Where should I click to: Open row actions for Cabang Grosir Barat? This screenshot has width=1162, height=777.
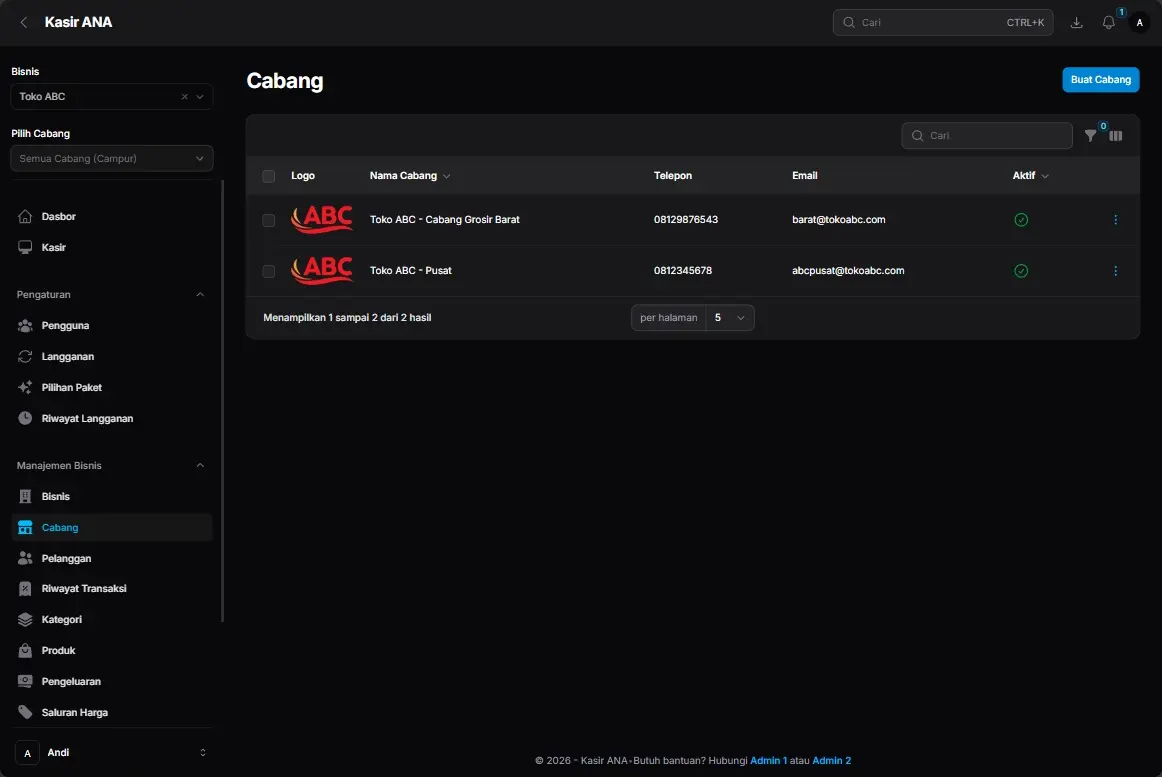coord(1115,219)
